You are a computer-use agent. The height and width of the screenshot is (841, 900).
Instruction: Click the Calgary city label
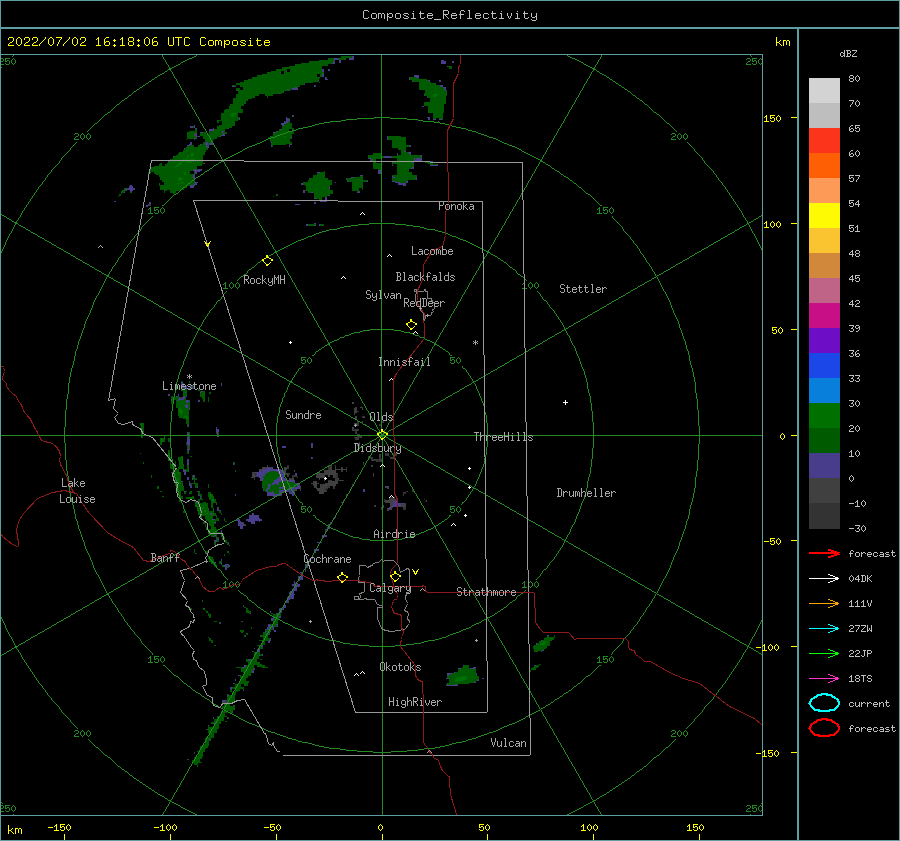pos(390,588)
